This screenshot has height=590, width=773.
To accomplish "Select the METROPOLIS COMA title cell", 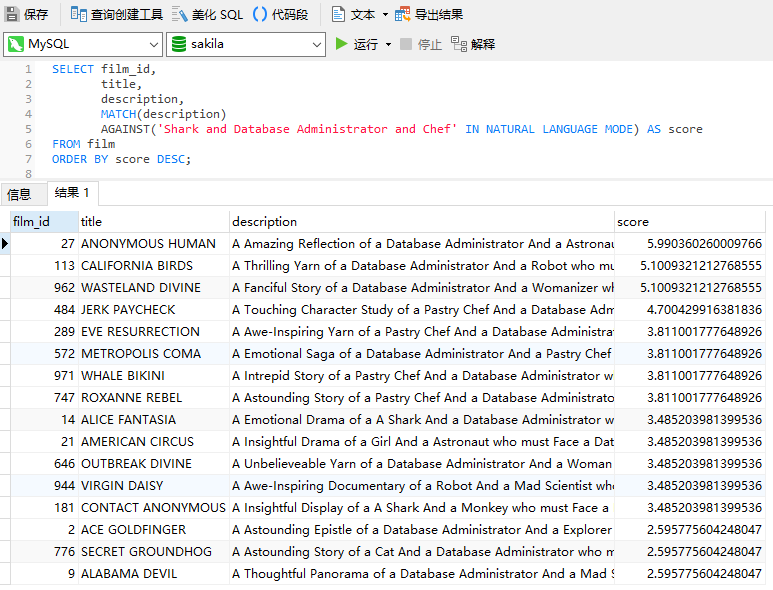I will point(154,353).
